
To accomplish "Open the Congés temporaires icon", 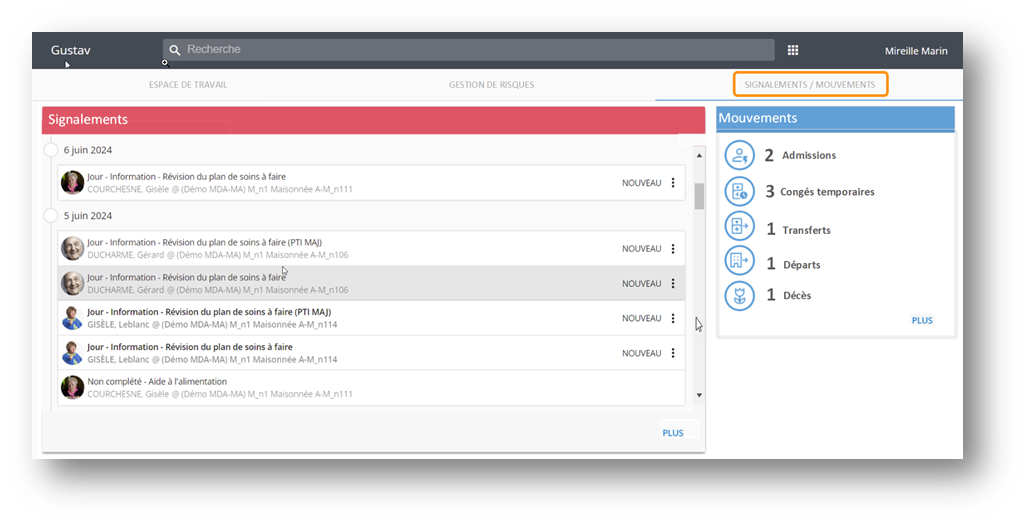I will point(739,191).
